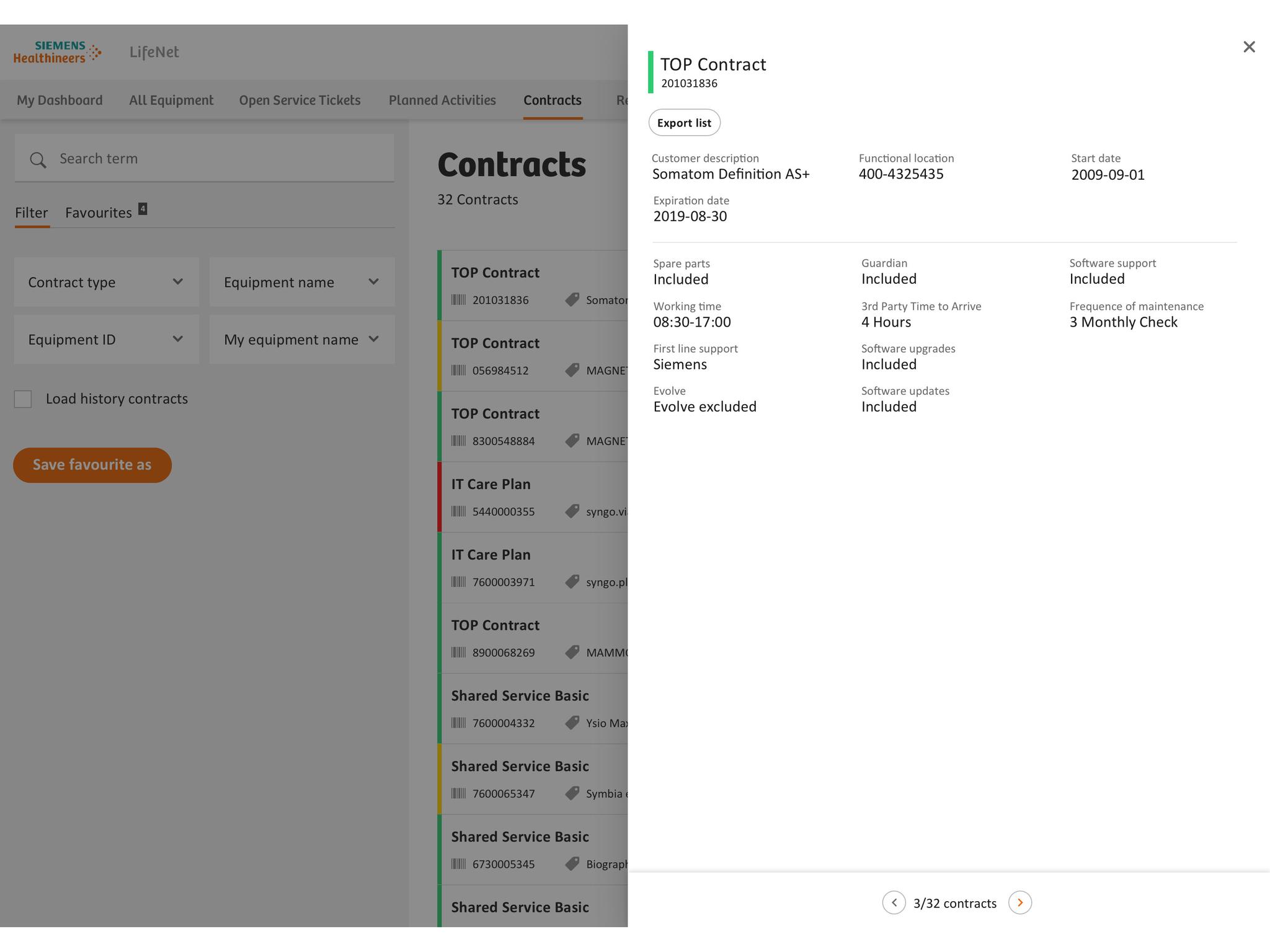Viewport: 1270px width, 952px height.
Task: Click barcode icon beside 5440000355
Action: (458, 511)
